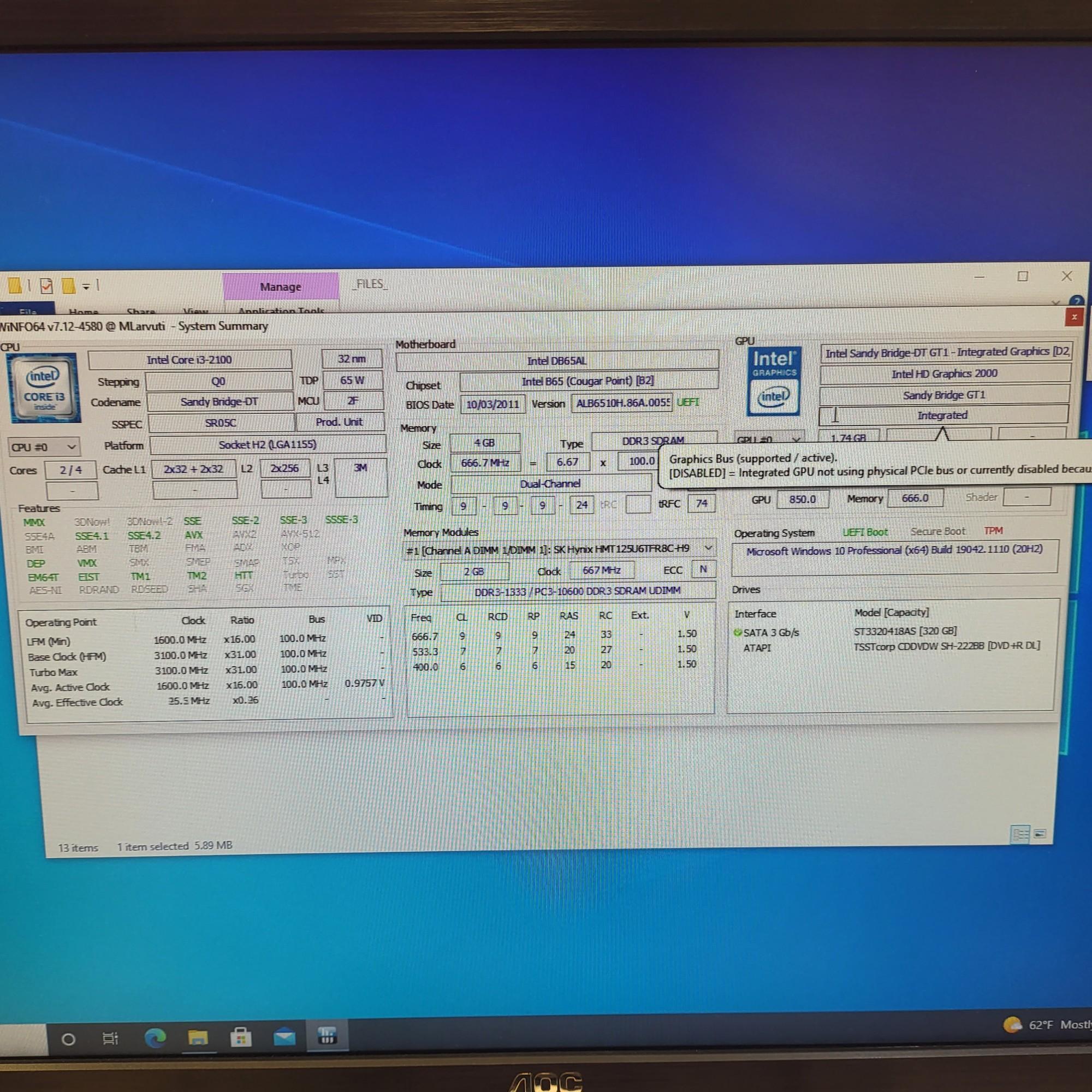Viewport: 1092px width, 1092px height.
Task: Click the BIOS date 10/03/2011 field
Action: pos(493,404)
